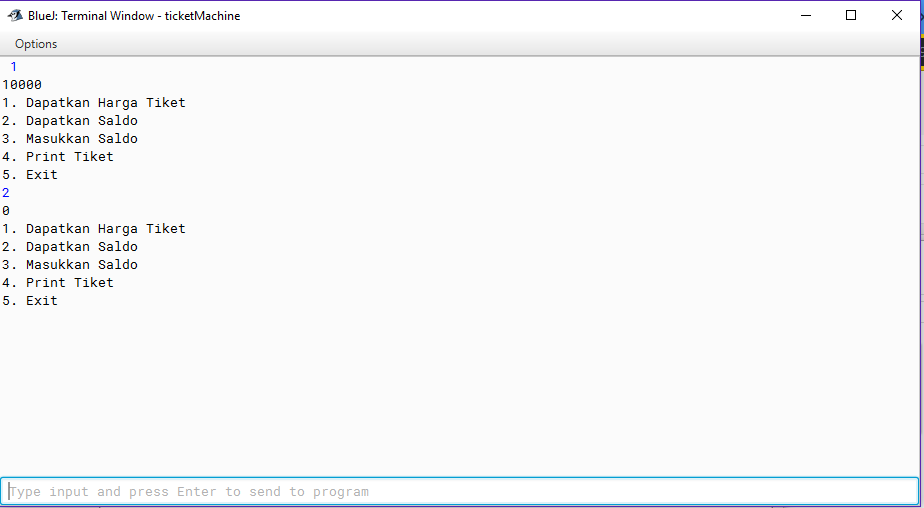Click the BlueJ bird icon in title bar
The image size is (924, 508).
pyautogui.click(x=15, y=16)
